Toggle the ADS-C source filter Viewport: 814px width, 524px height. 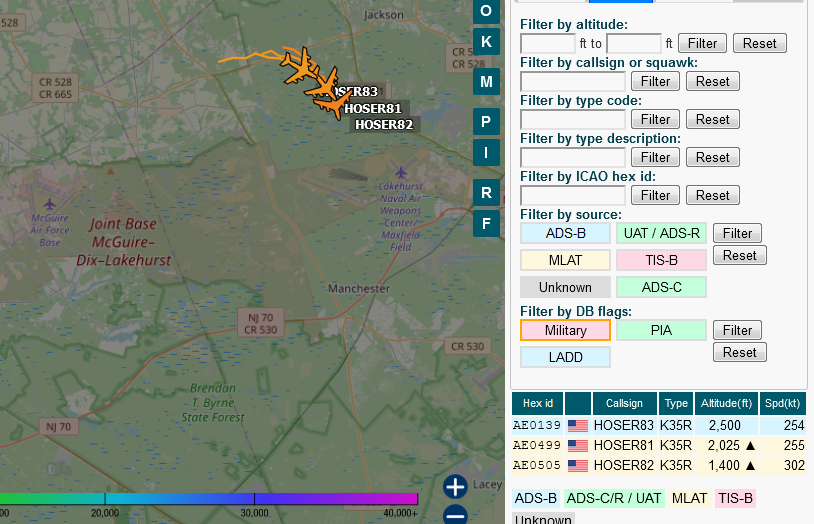[x=661, y=287]
